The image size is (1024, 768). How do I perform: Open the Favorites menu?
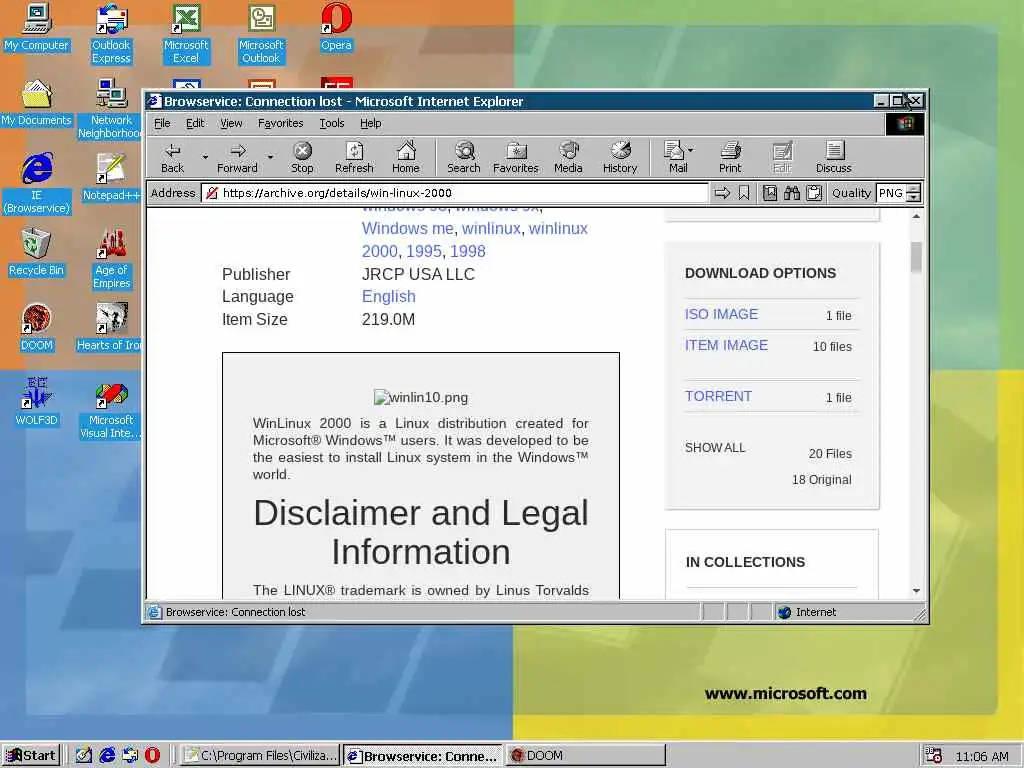tap(281, 123)
